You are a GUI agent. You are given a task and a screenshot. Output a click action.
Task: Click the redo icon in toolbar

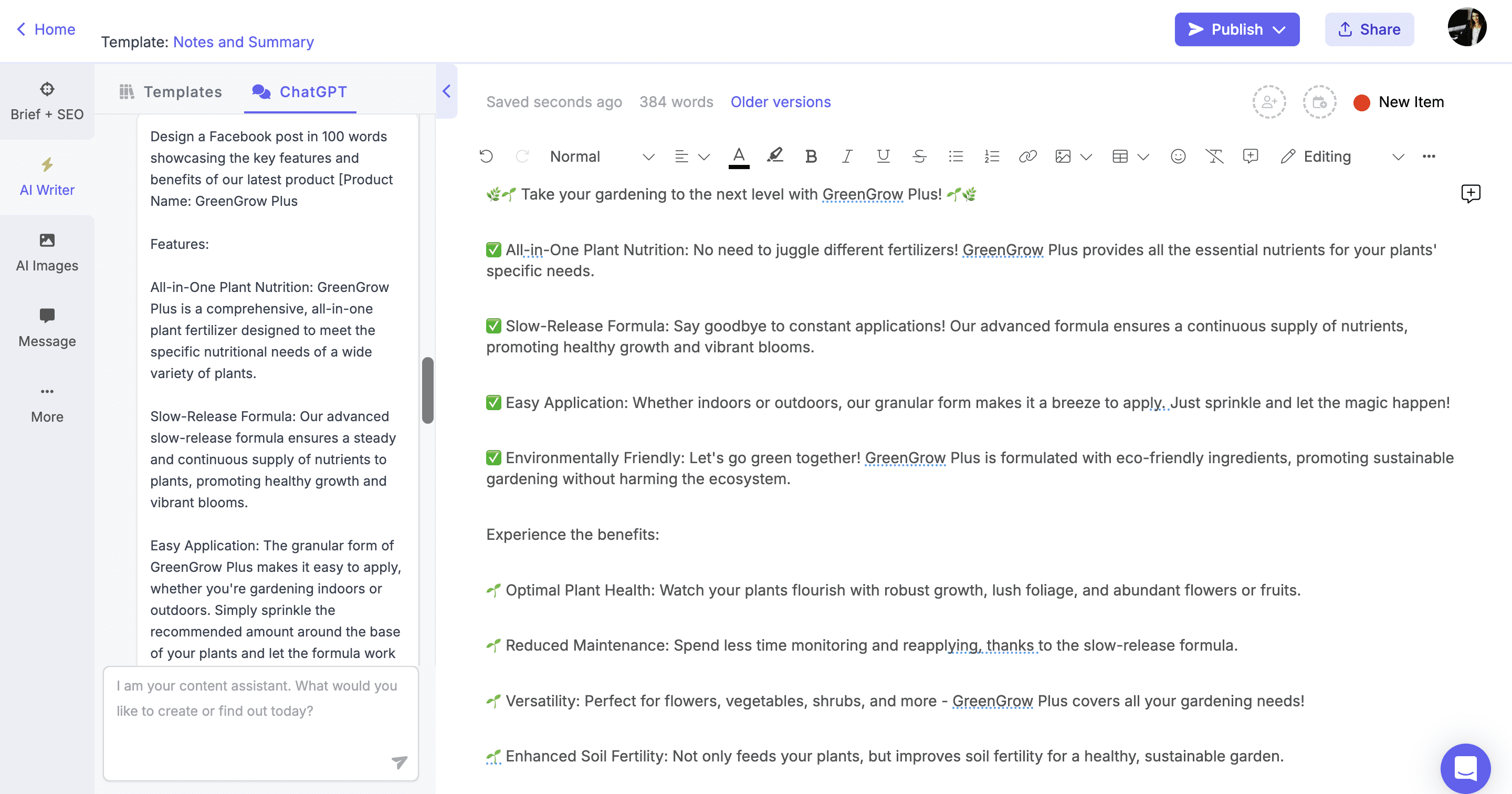[x=522, y=156]
